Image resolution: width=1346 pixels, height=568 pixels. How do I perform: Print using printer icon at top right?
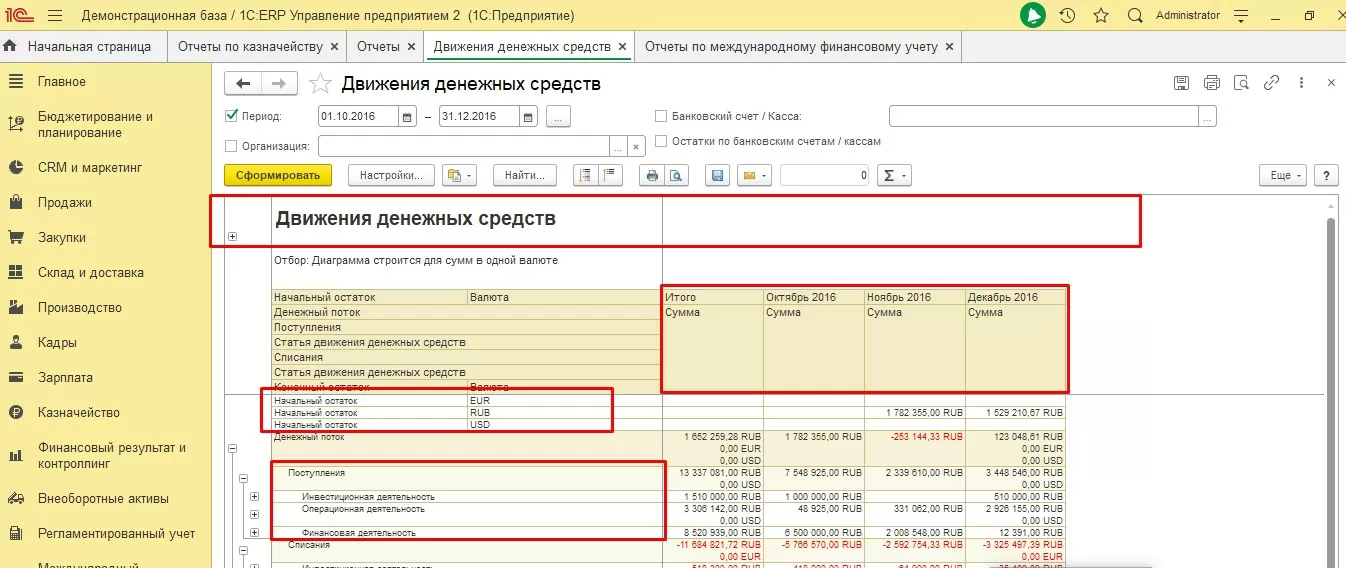coord(1212,84)
